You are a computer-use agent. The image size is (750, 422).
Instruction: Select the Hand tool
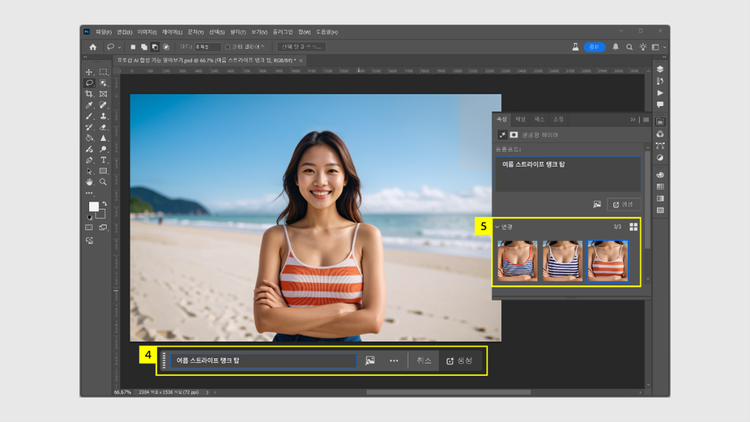(x=89, y=182)
